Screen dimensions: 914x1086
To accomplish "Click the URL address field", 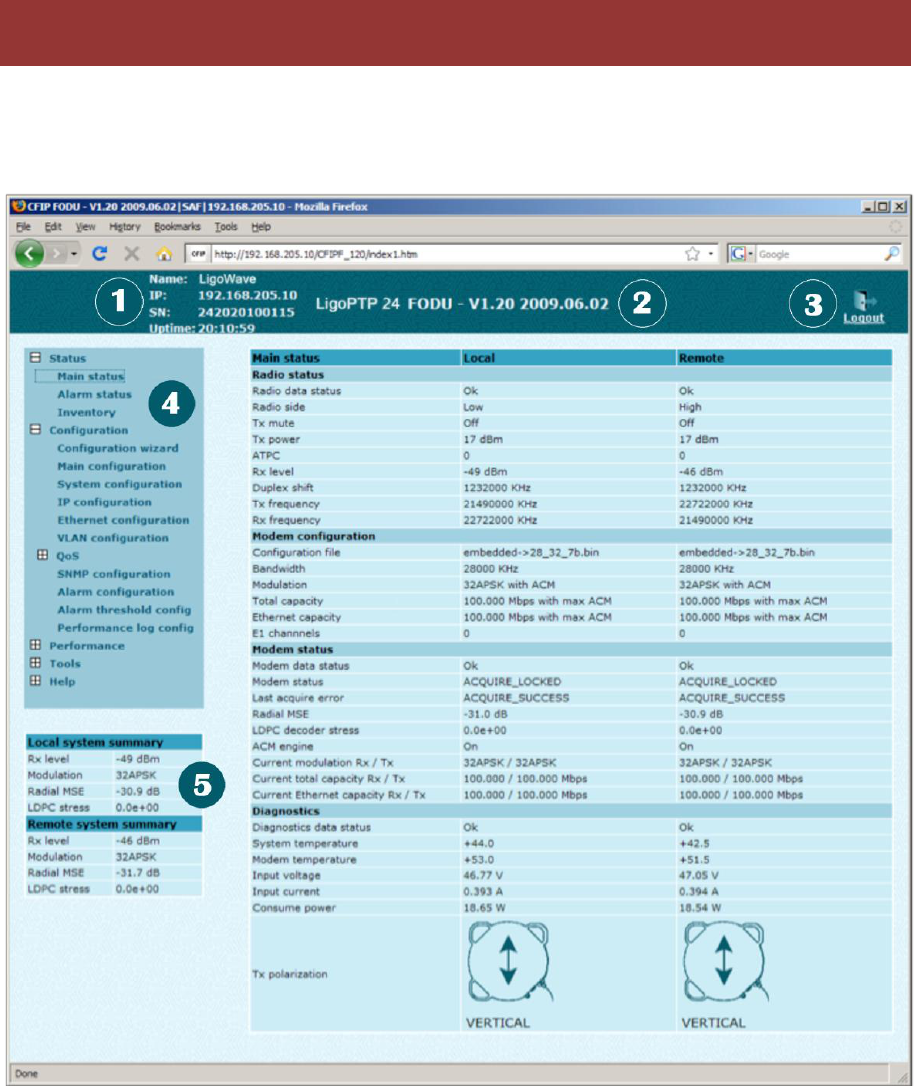I will (x=443, y=254).
